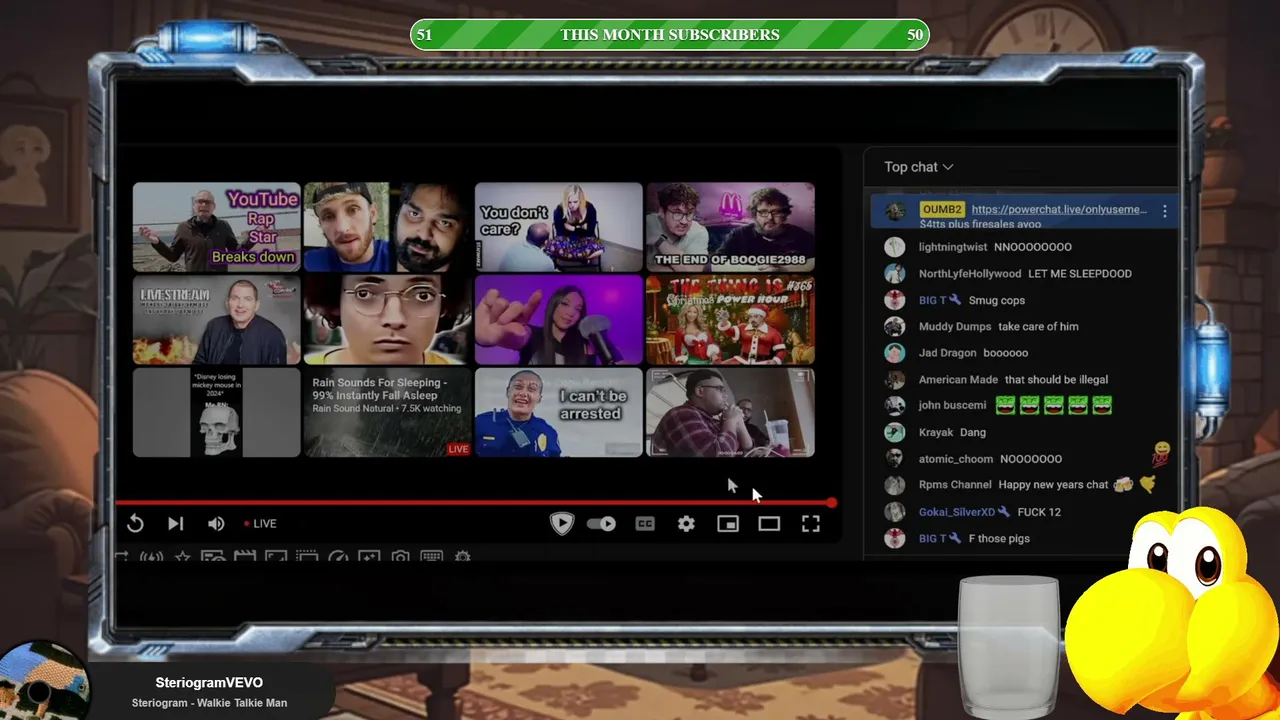The height and width of the screenshot is (720, 1280).
Task: Open the LIVESTREAM video thumbnail
Action: [x=216, y=320]
